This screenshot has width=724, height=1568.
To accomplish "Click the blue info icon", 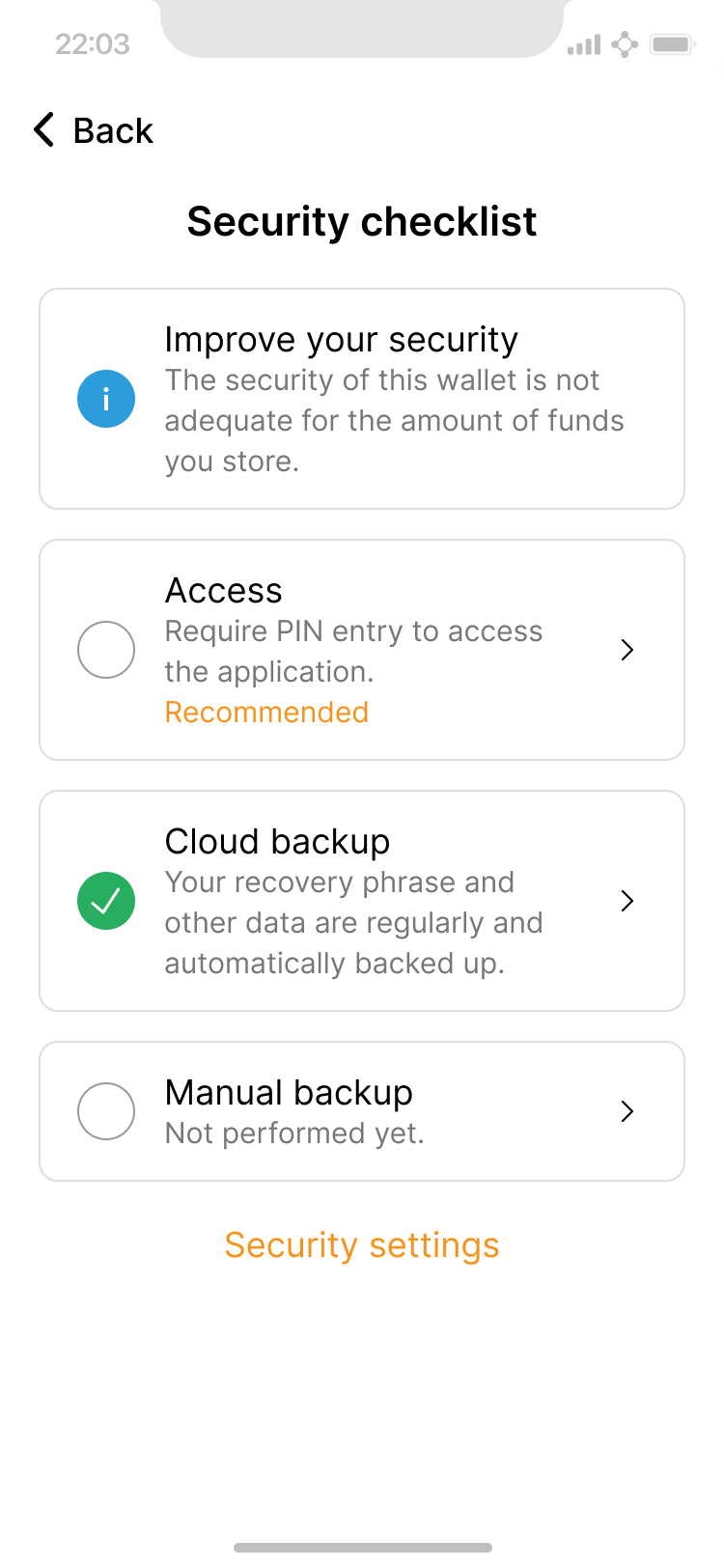I will [106, 399].
